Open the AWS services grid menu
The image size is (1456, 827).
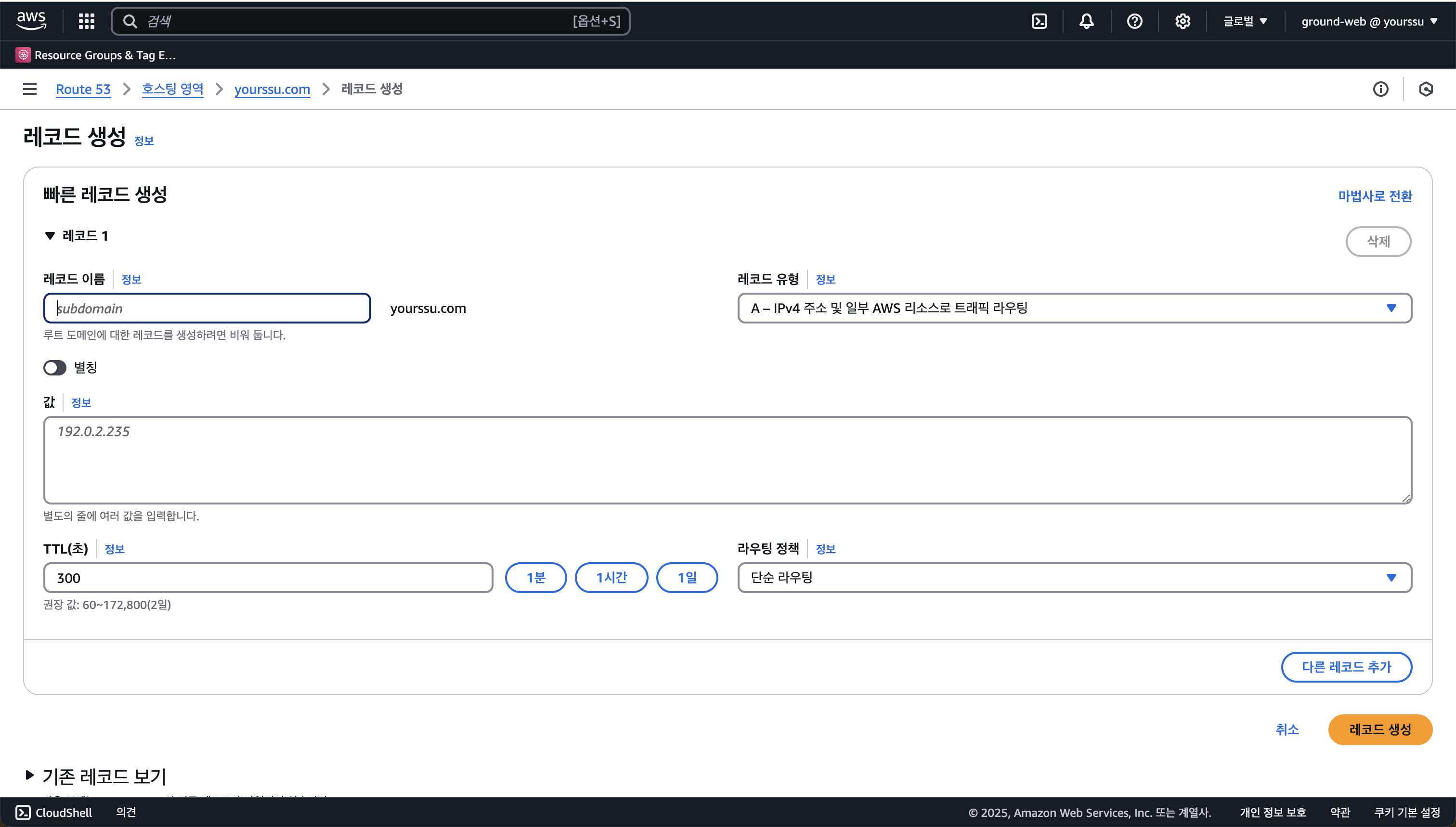tap(86, 22)
